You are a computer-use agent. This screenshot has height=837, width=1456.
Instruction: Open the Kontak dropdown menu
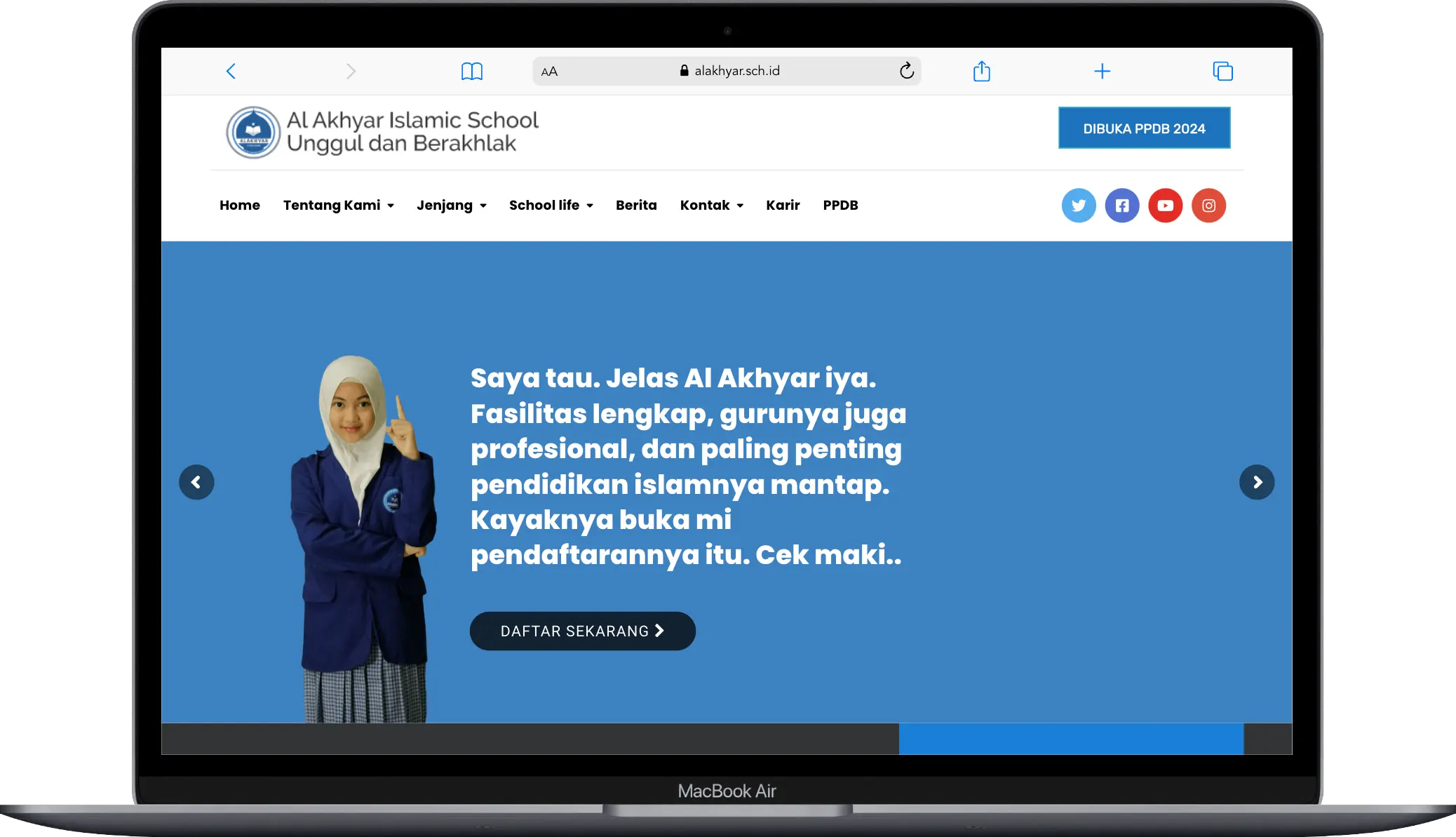711,205
